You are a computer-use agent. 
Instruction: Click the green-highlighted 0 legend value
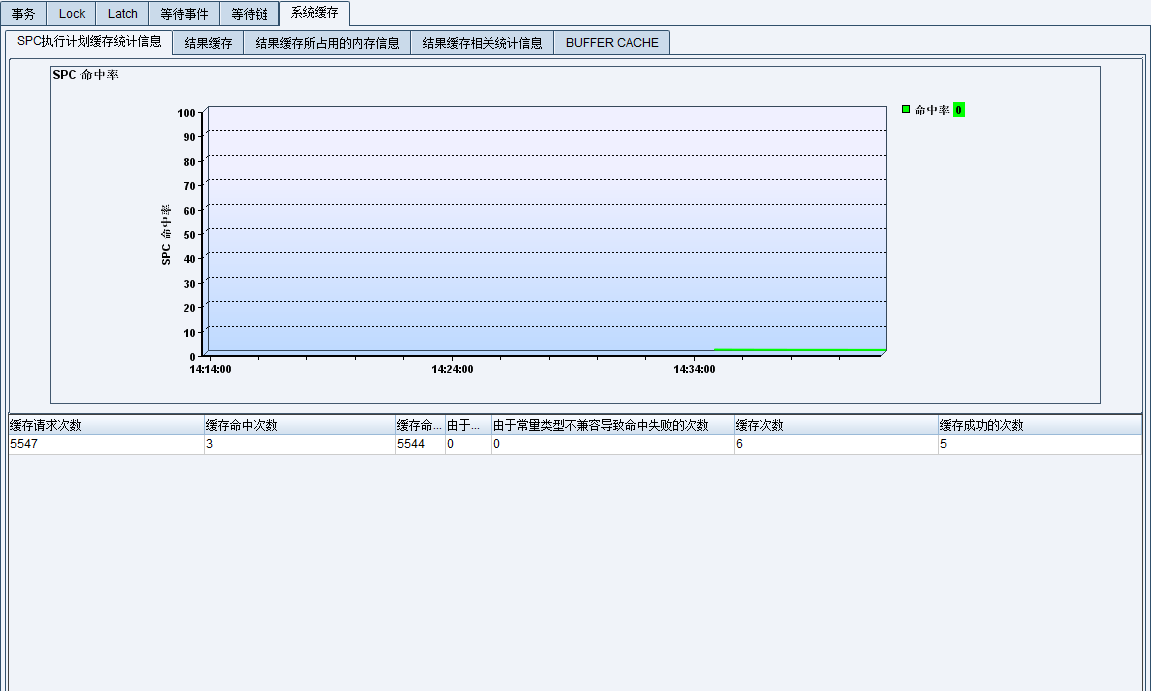[x=958, y=110]
